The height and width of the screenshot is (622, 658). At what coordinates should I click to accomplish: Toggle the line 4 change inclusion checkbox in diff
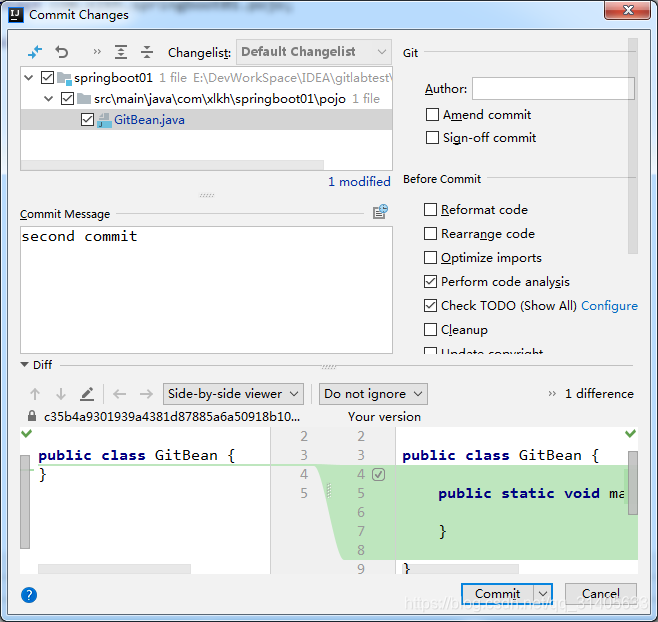pos(379,475)
